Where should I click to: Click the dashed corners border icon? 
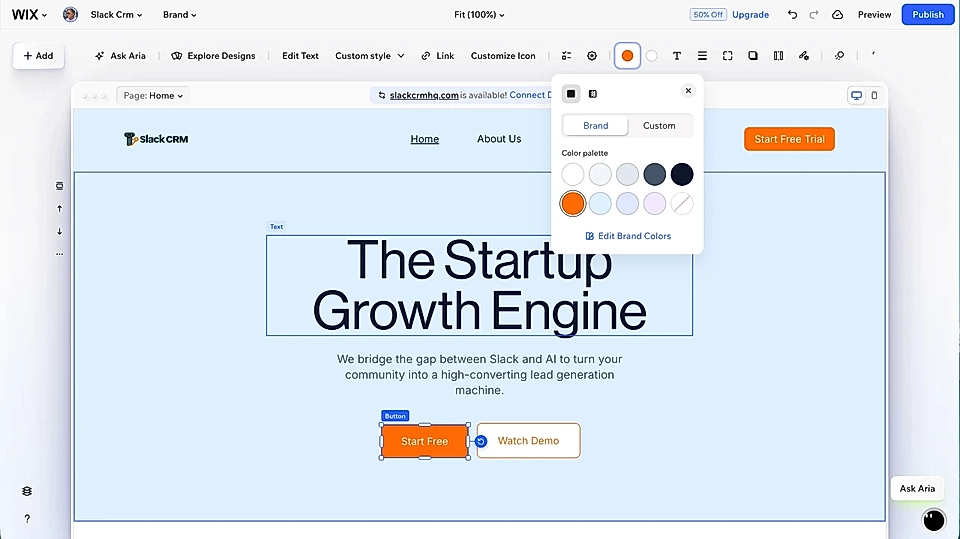pos(727,56)
